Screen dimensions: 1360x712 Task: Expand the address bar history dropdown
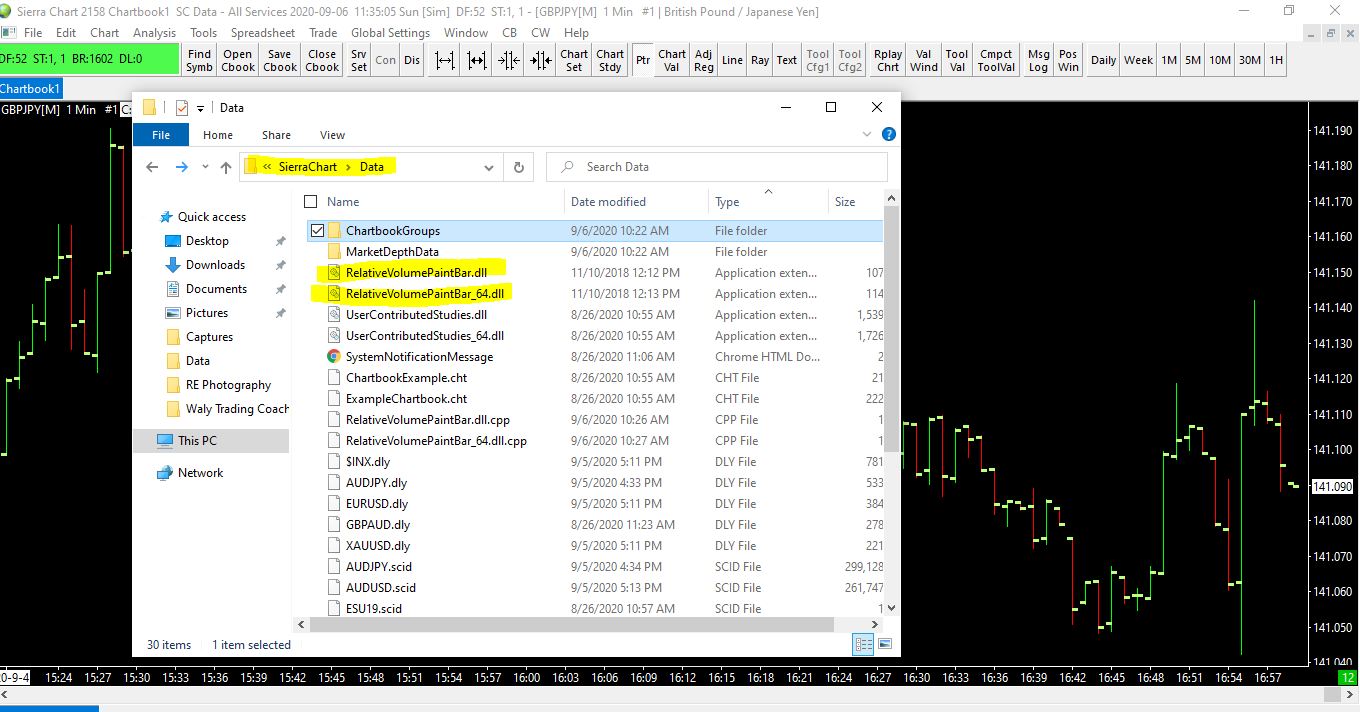tap(489, 167)
